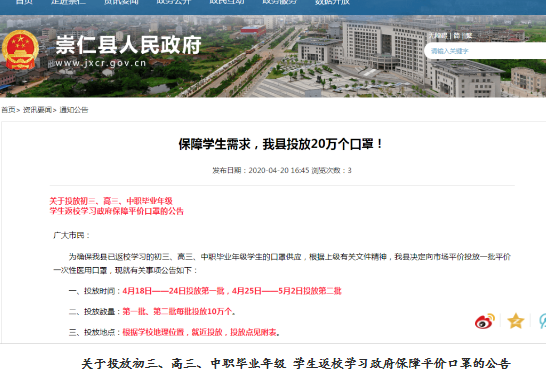
Task: Open the 数据开放 navigation item
Action: [x=332, y=2]
